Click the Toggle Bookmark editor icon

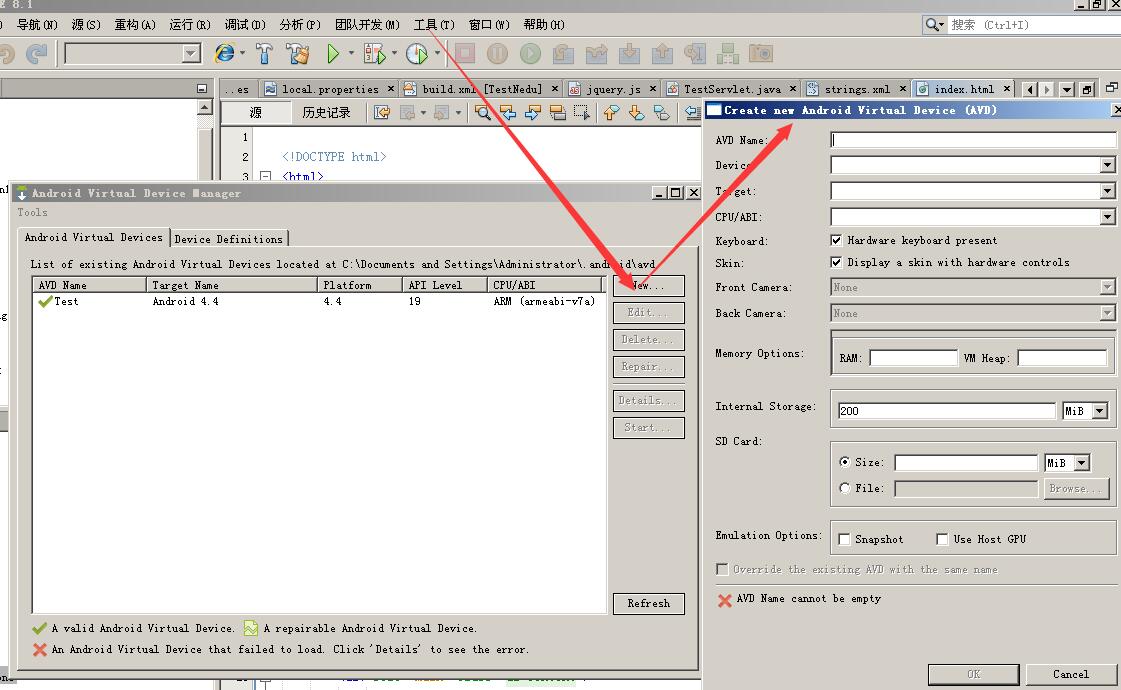pyautogui.click(x=661, y=112)
